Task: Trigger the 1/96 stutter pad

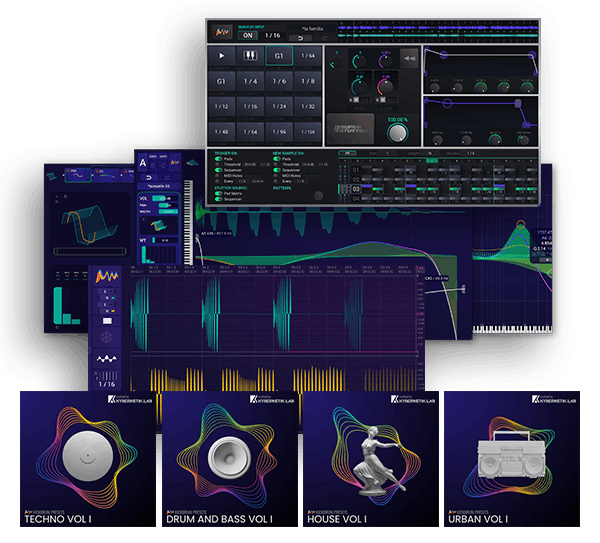Action: 279,132
